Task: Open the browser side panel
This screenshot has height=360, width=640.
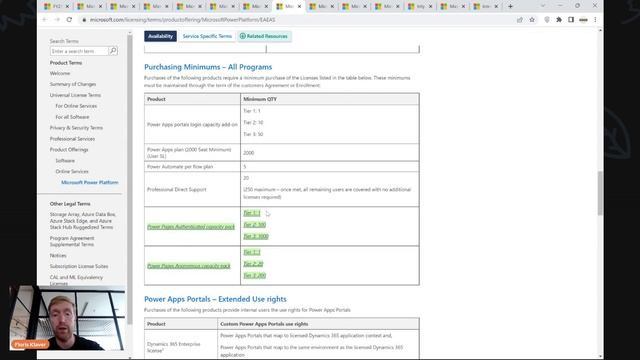Action: 571,20
